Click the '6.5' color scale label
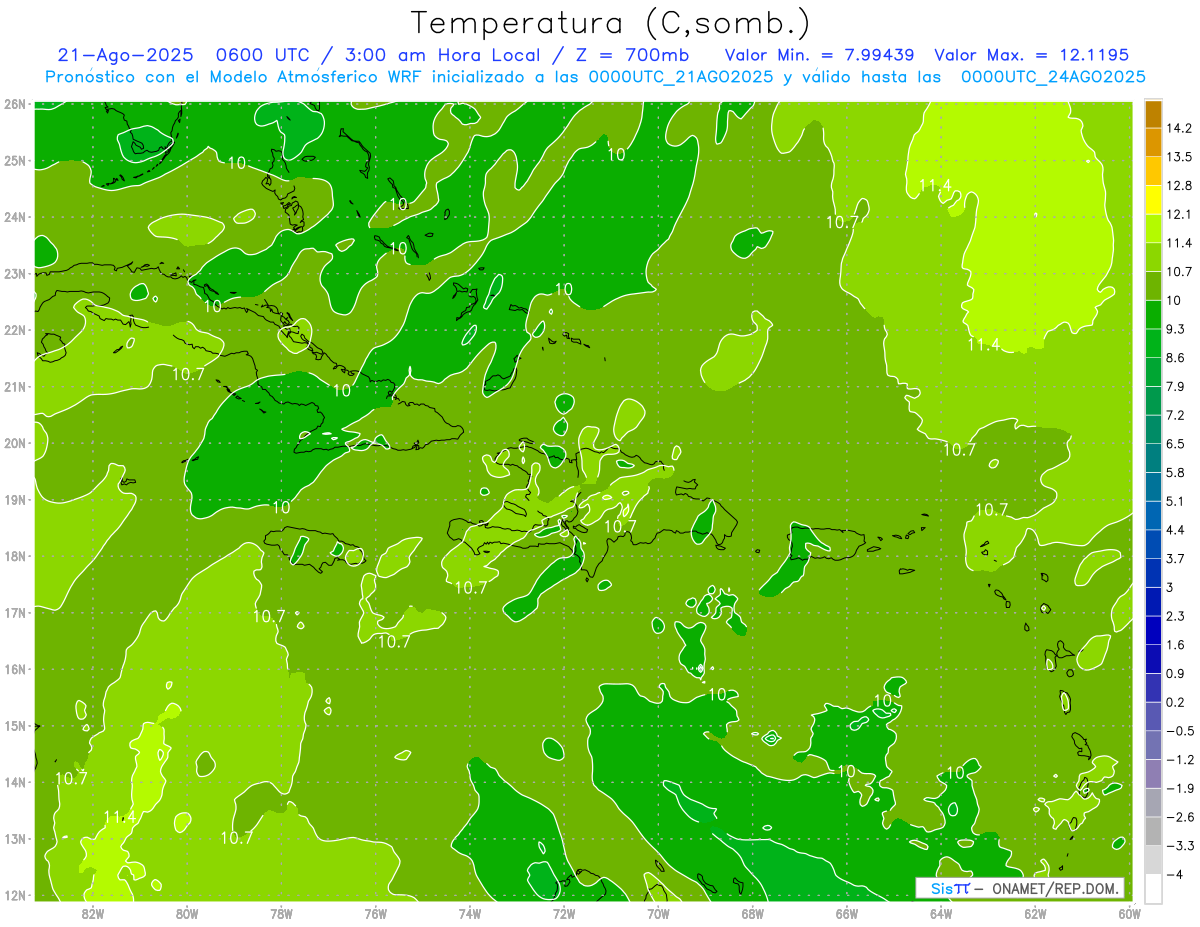 [1176, 444]
